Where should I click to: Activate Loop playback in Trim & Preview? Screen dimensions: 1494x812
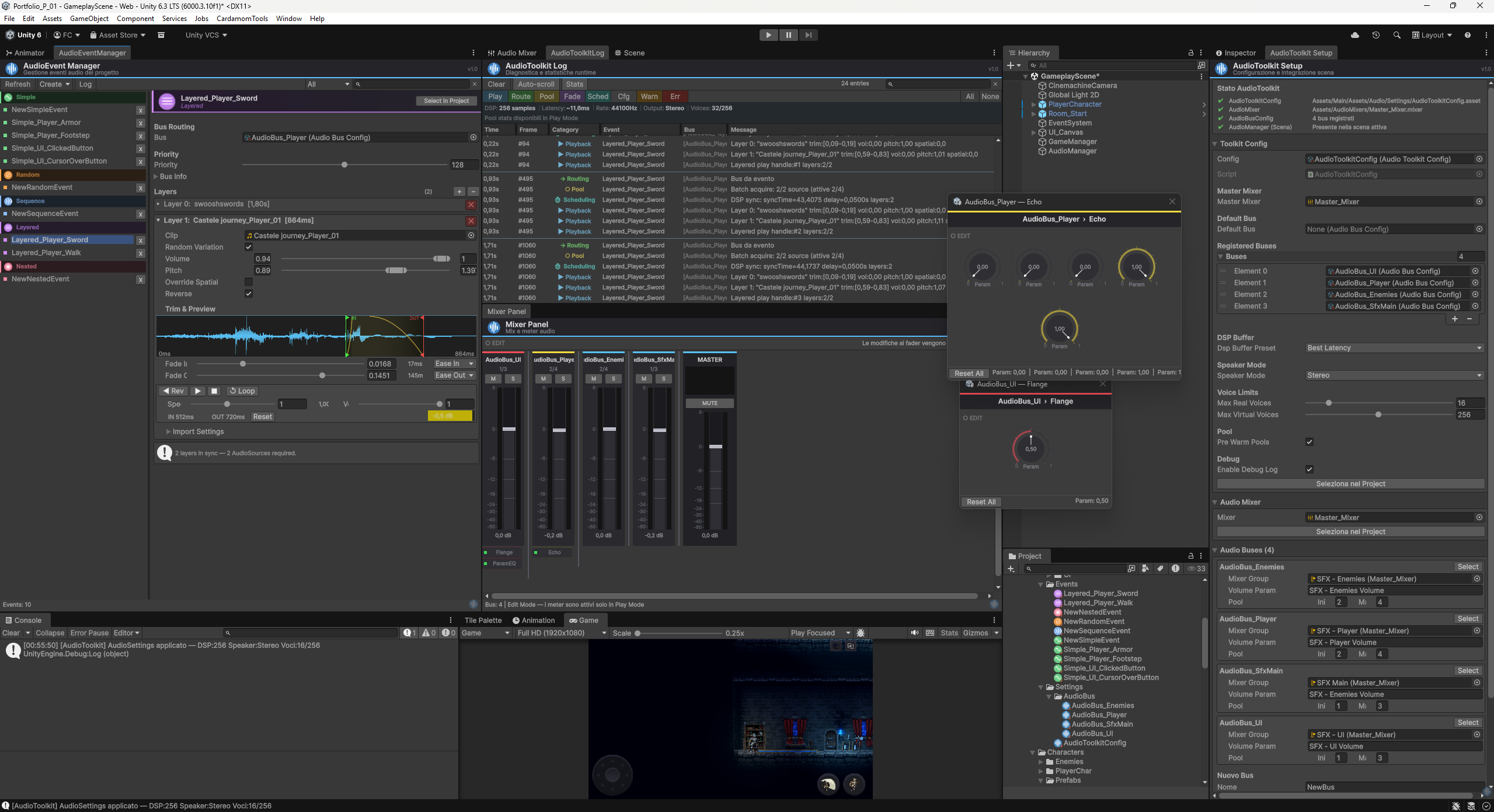[x=242, y=391]
